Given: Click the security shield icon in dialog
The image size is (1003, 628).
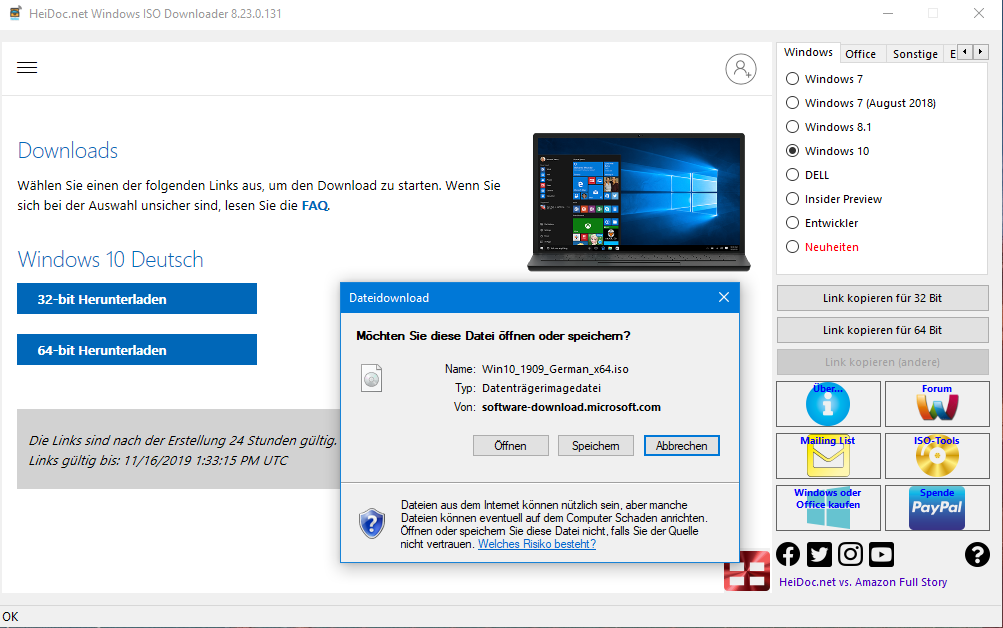Looking at the screenshot, I should pos(372,524).
